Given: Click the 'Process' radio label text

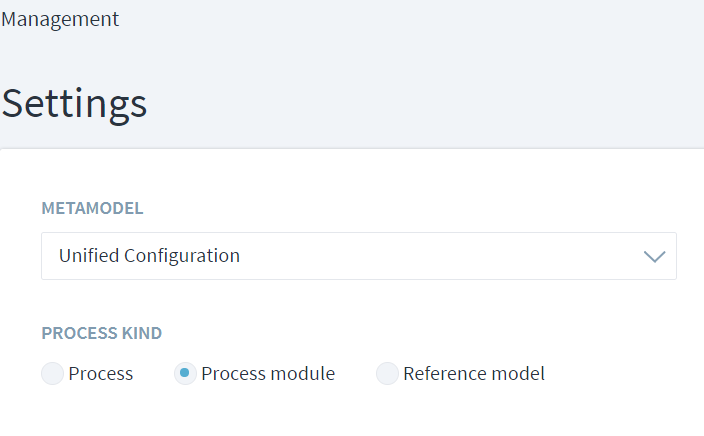Looking at the screenshot, I should (101, 374).
